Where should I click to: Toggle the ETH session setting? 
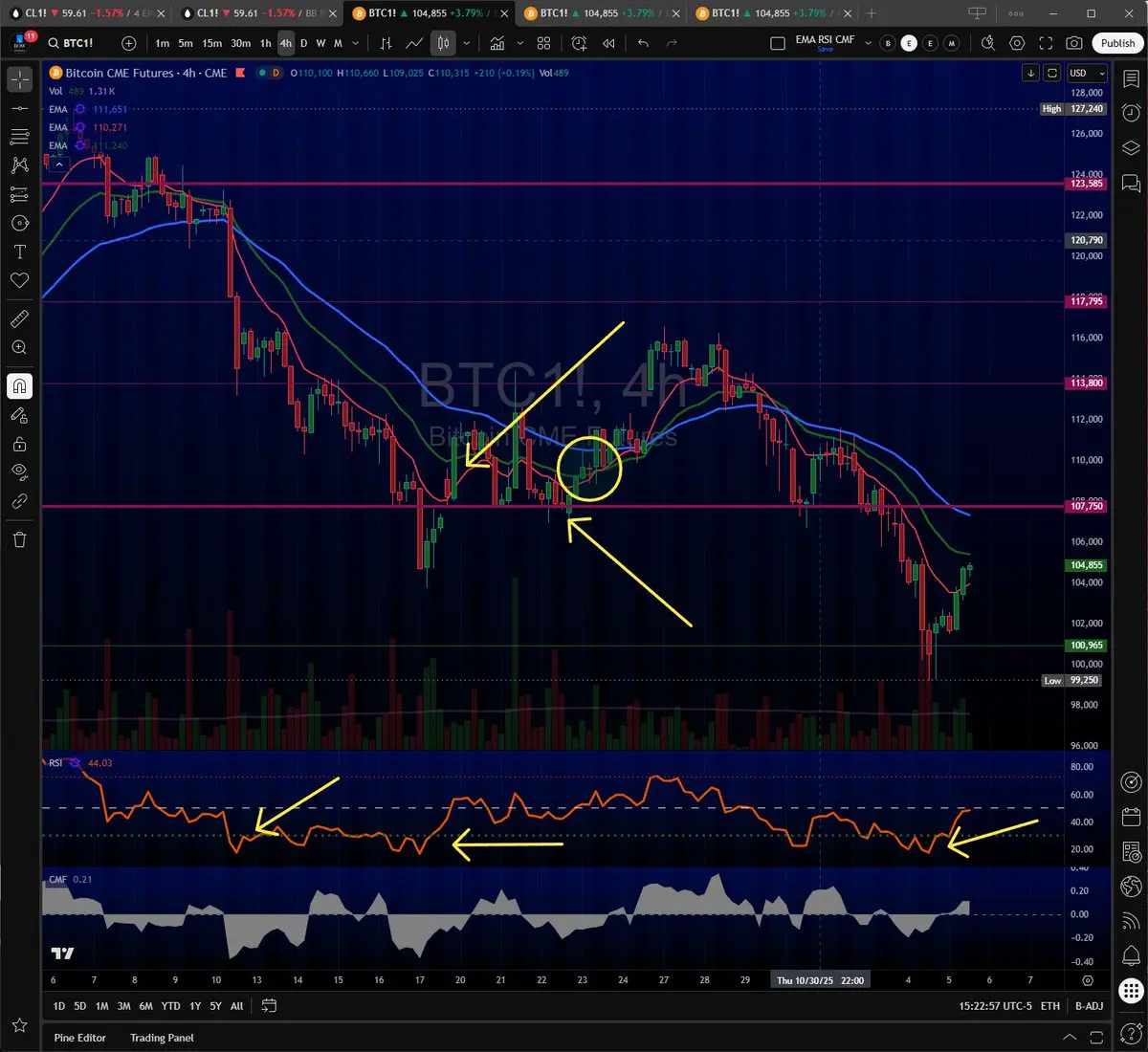pos(1050,1006)
